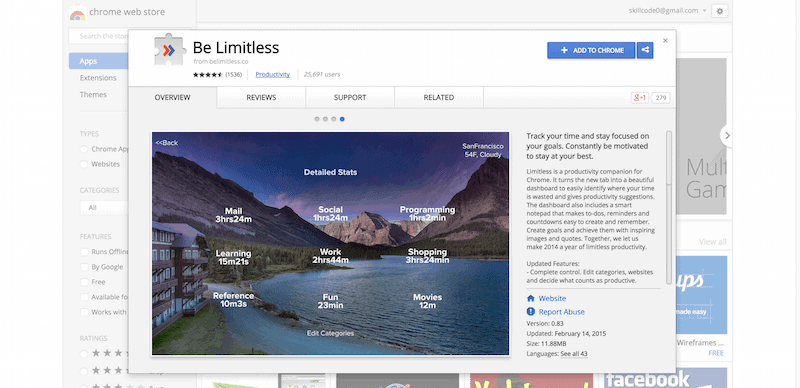
Task: Click the Detailed Stats heading
Action: coord(331,173)
